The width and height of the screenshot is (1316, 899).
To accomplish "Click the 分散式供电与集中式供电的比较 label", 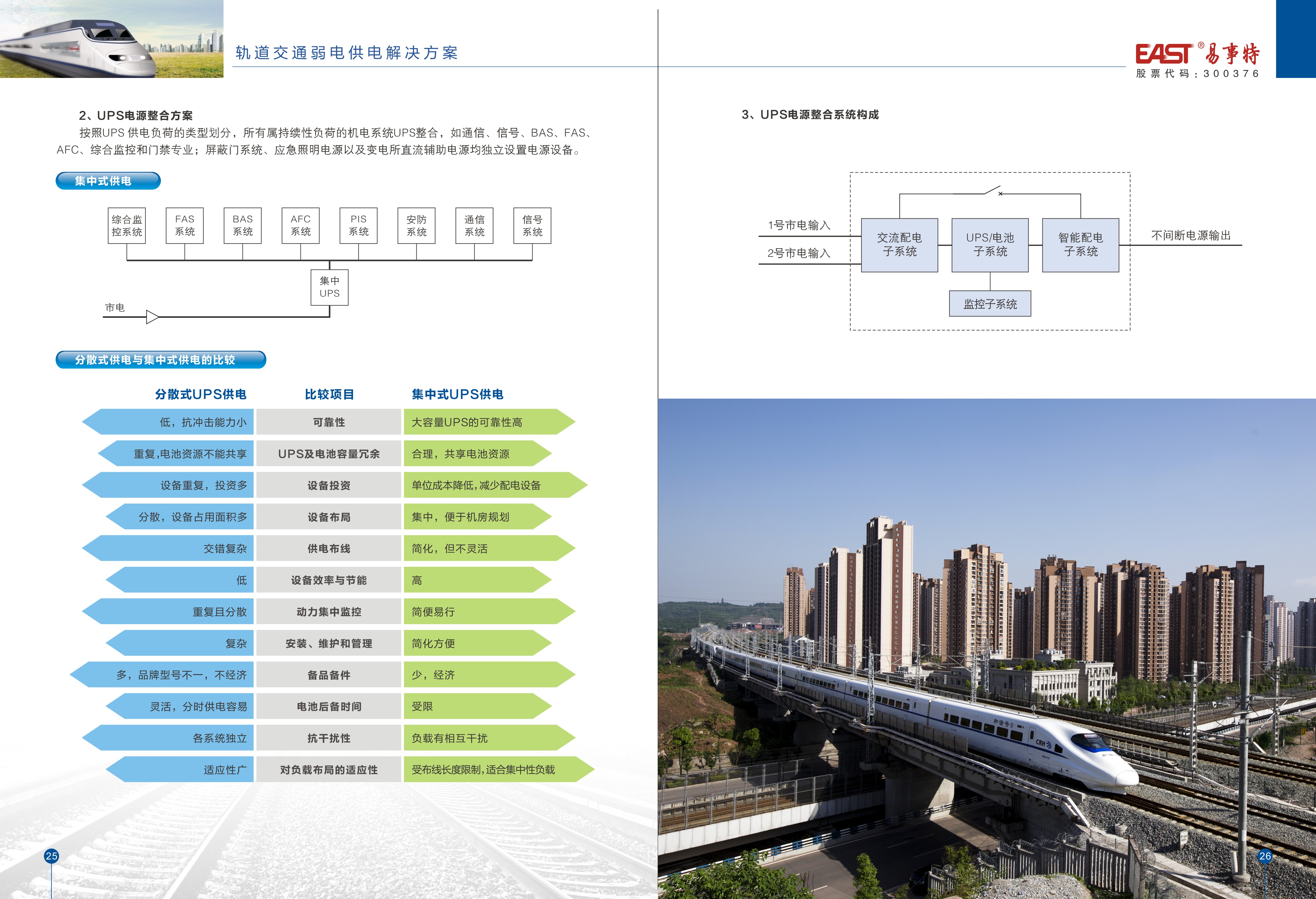I will 160,359.
